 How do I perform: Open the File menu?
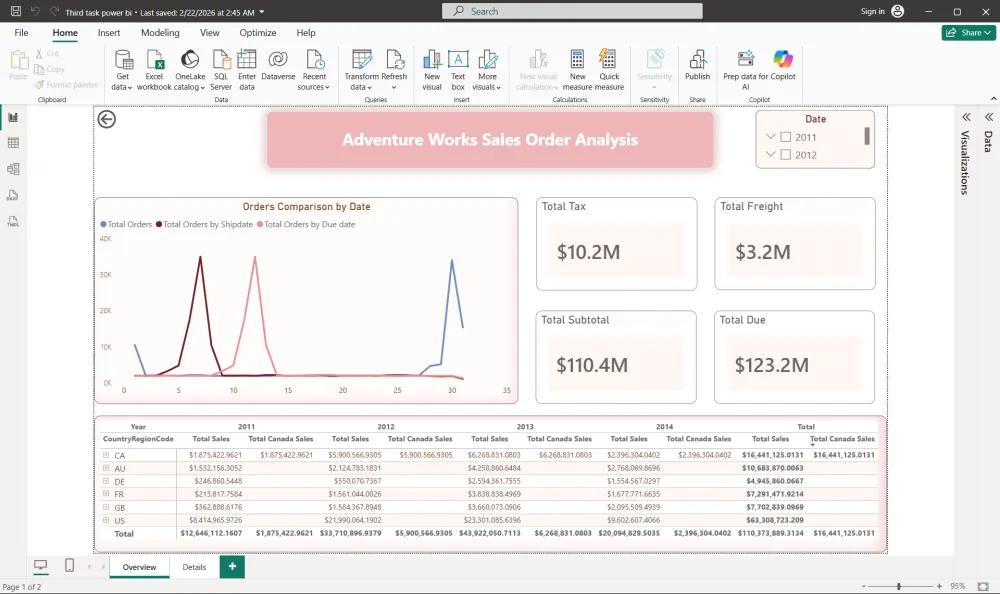pos(21,33)
